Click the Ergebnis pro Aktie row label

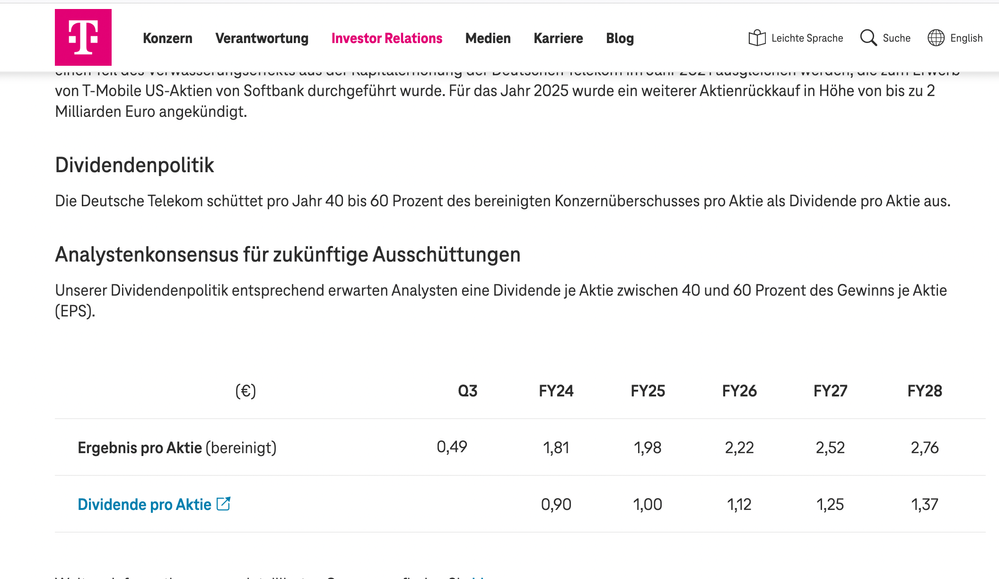(x=176, y=448)
